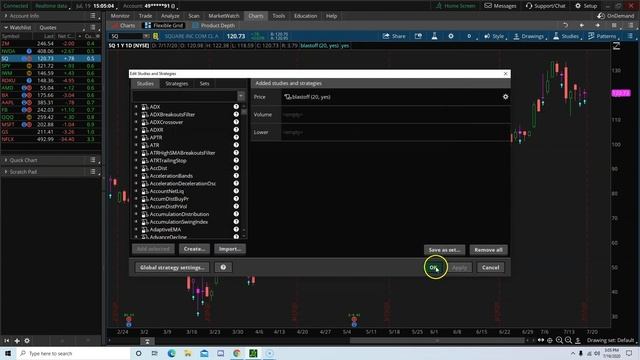Screen dimensions: 640x360
Task: Expand the ADXCrossover tree item
Action: coord(136,122)
